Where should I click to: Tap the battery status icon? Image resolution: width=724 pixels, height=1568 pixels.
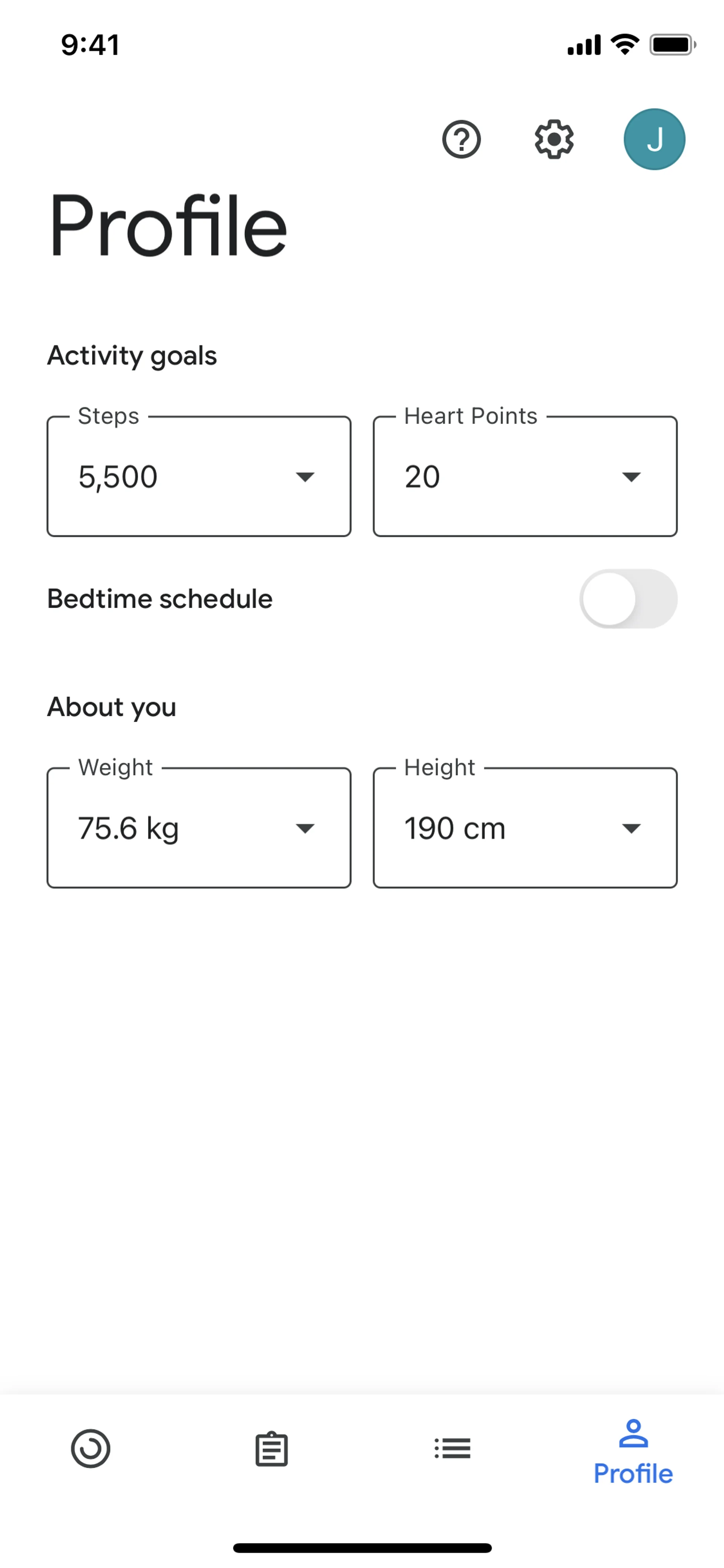[x=672, y=45]
